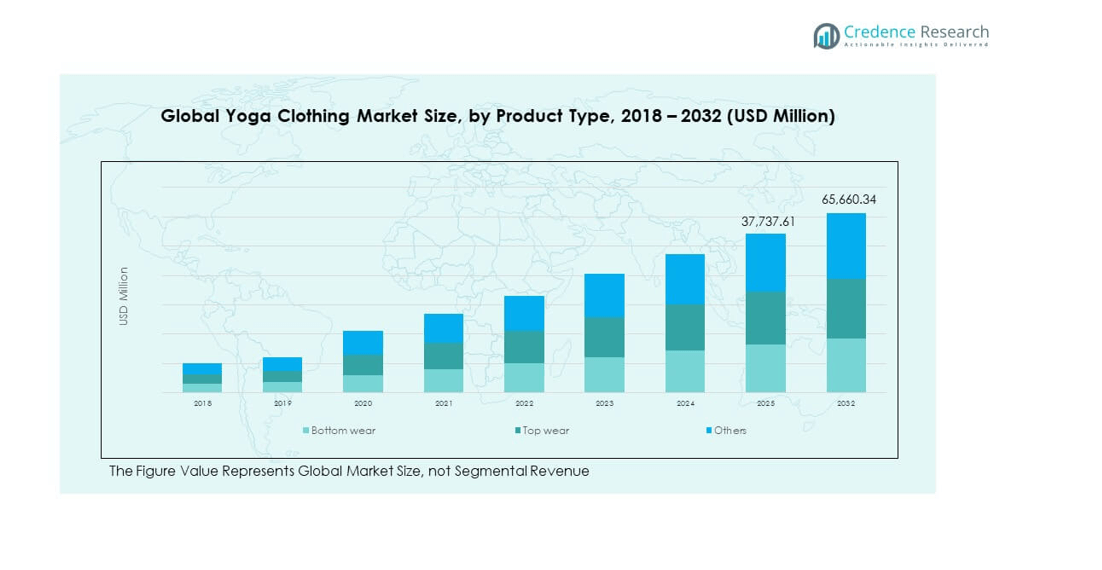Select the Others legend label

click(731, 431)
